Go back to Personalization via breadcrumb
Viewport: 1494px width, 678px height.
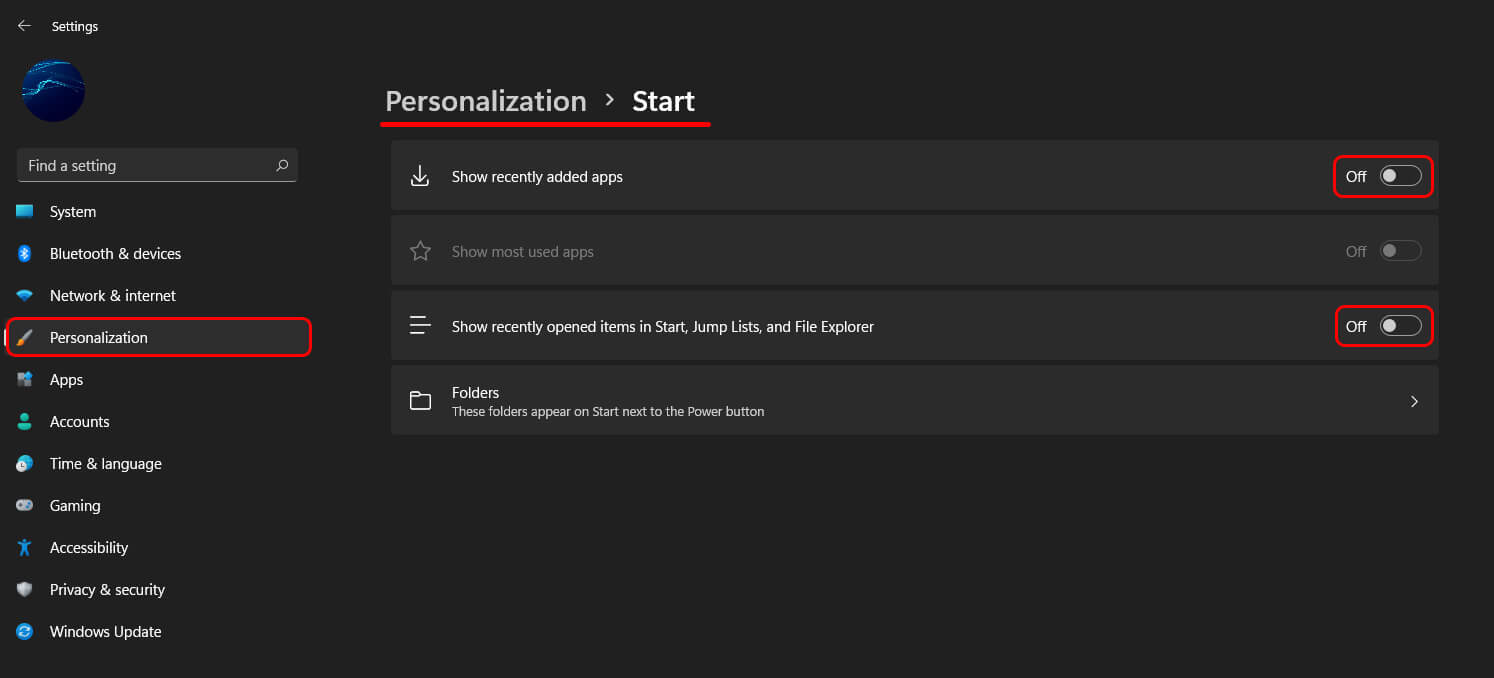486,101
